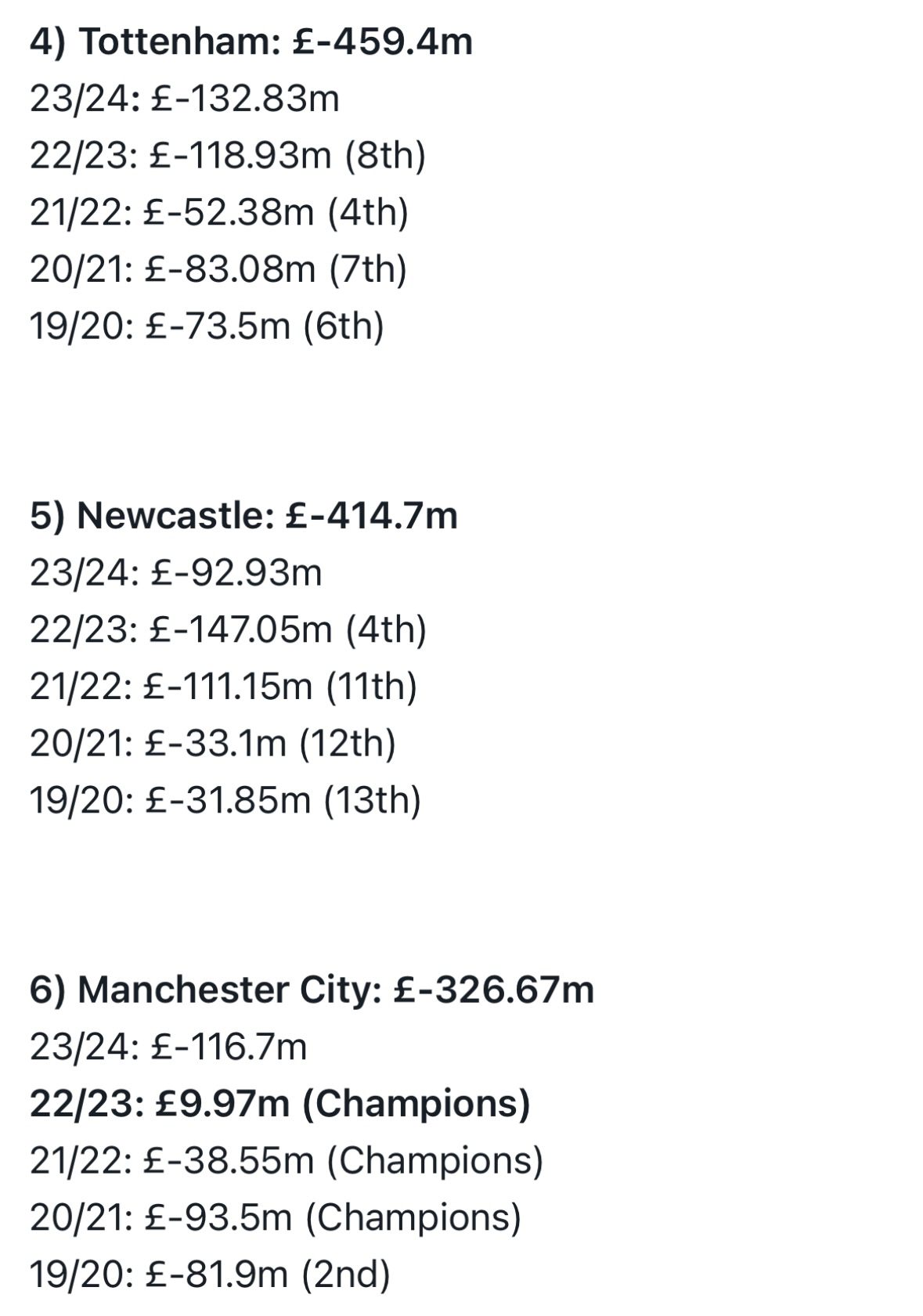This screenshot has width=923, height=1316.
Task: Click Tottenham 23/24 £-132.83m line
Action: tap(185, 99)
